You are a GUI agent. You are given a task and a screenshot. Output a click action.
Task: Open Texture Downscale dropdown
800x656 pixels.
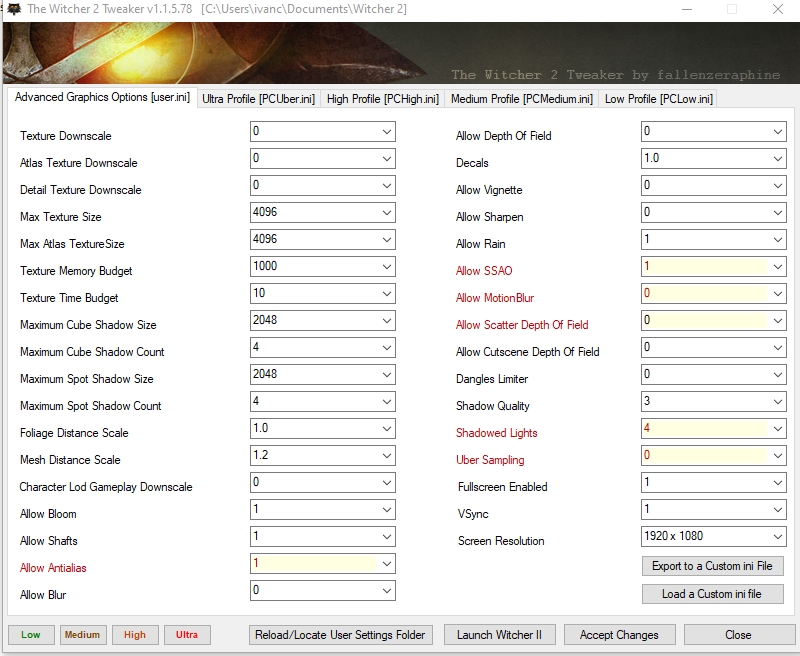322,132
